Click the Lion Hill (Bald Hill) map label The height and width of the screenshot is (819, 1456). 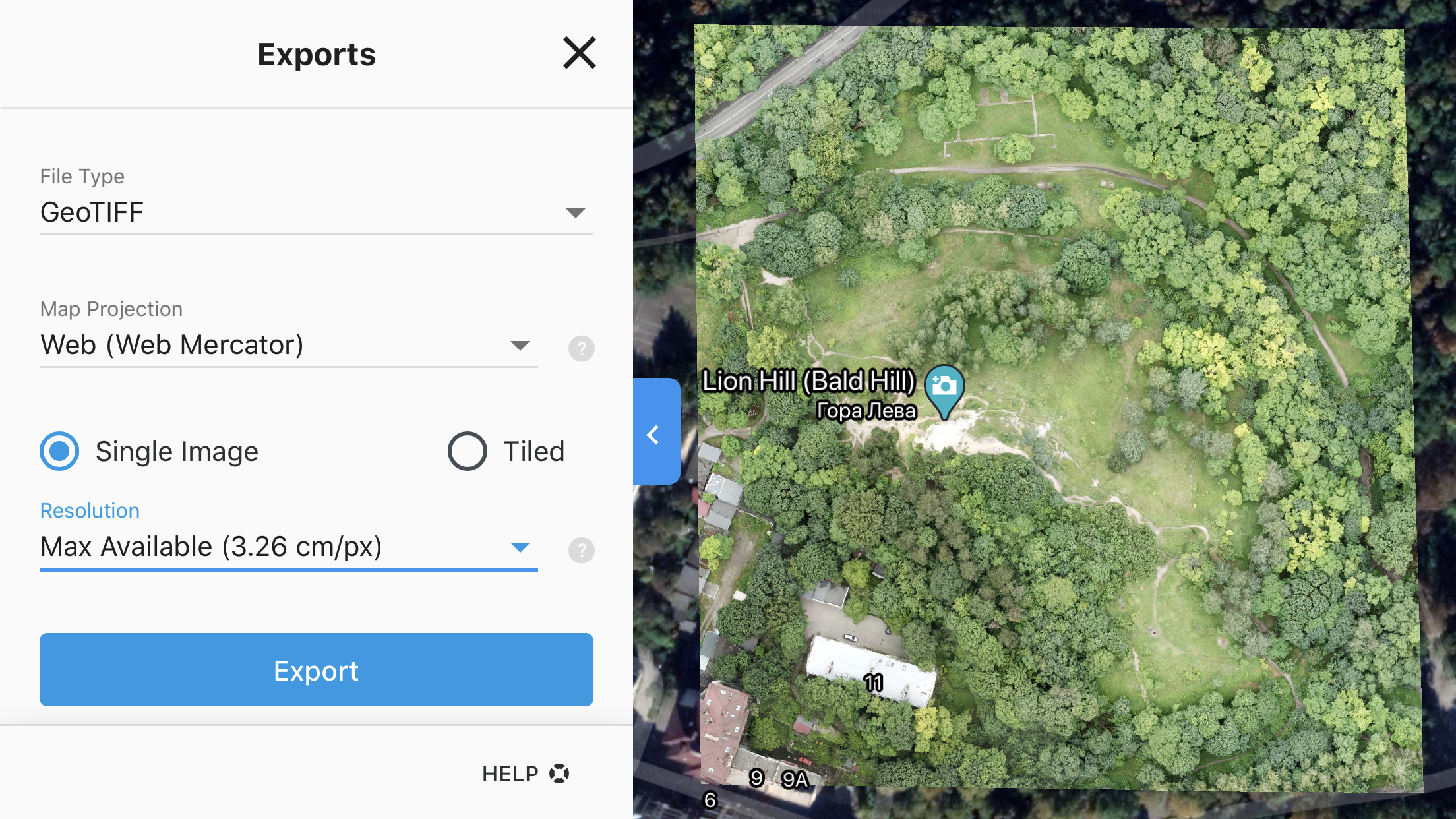coord(808,381)
